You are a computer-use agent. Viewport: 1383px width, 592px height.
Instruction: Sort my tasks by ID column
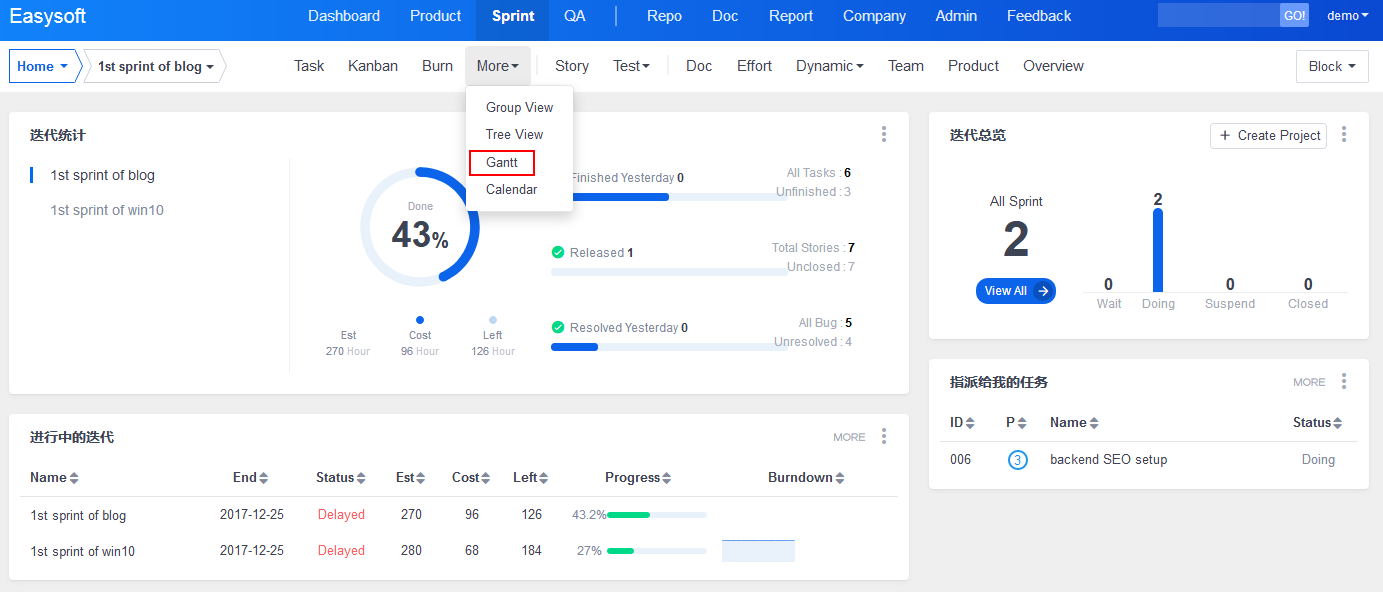[962, 423]
